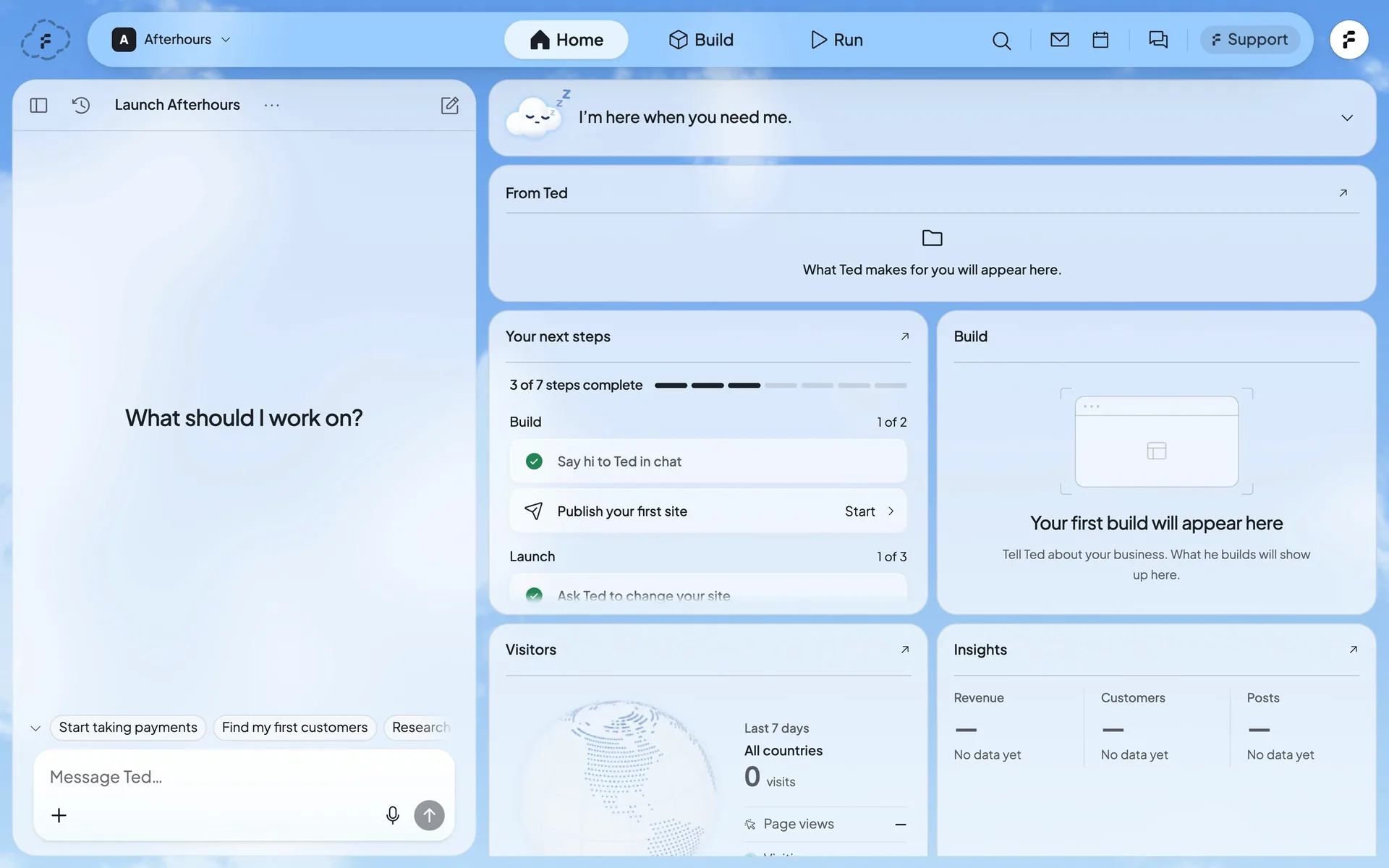Viewport: 1389px width, 868px height.
Task: Click the Launch Afterhours chat title
Action: click(x=177, y=105)
